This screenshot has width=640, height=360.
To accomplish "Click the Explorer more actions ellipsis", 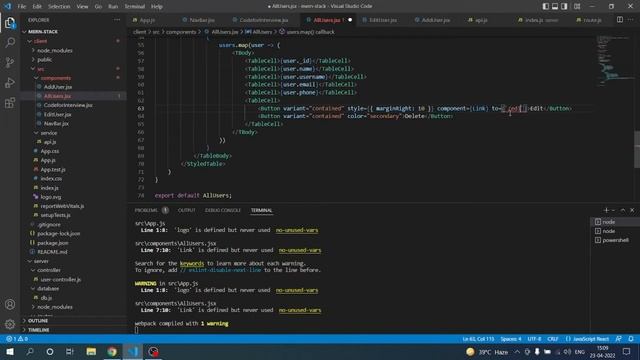I will pyautogui.click(x=117, y=20).
